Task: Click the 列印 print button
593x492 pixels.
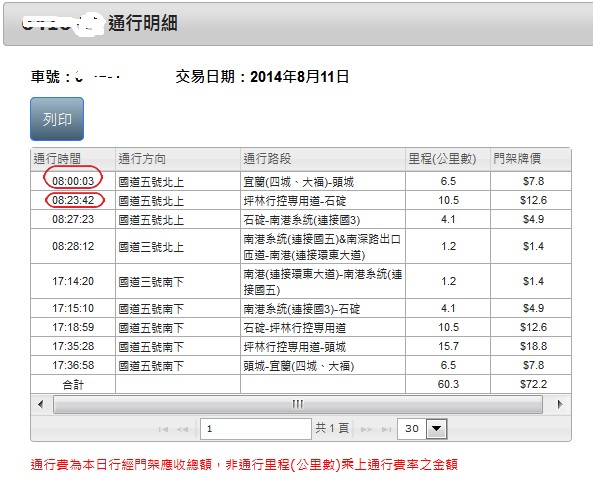Action: tap(57, 119)
